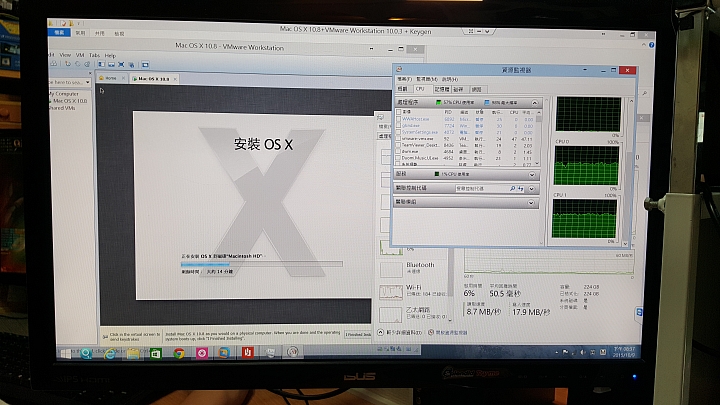Select Mac OS X 10.8 in VMware library
The image size is (720, 405).
[x=69, y=101]
